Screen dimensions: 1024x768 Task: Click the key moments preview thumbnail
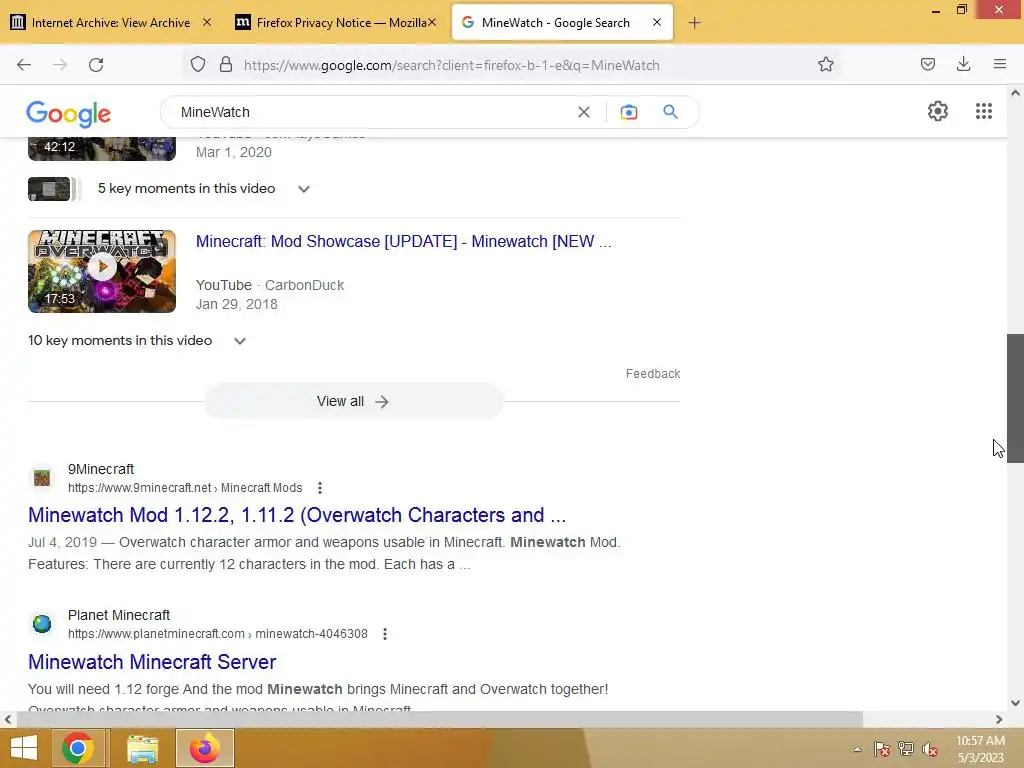click(x=50, y=189)
